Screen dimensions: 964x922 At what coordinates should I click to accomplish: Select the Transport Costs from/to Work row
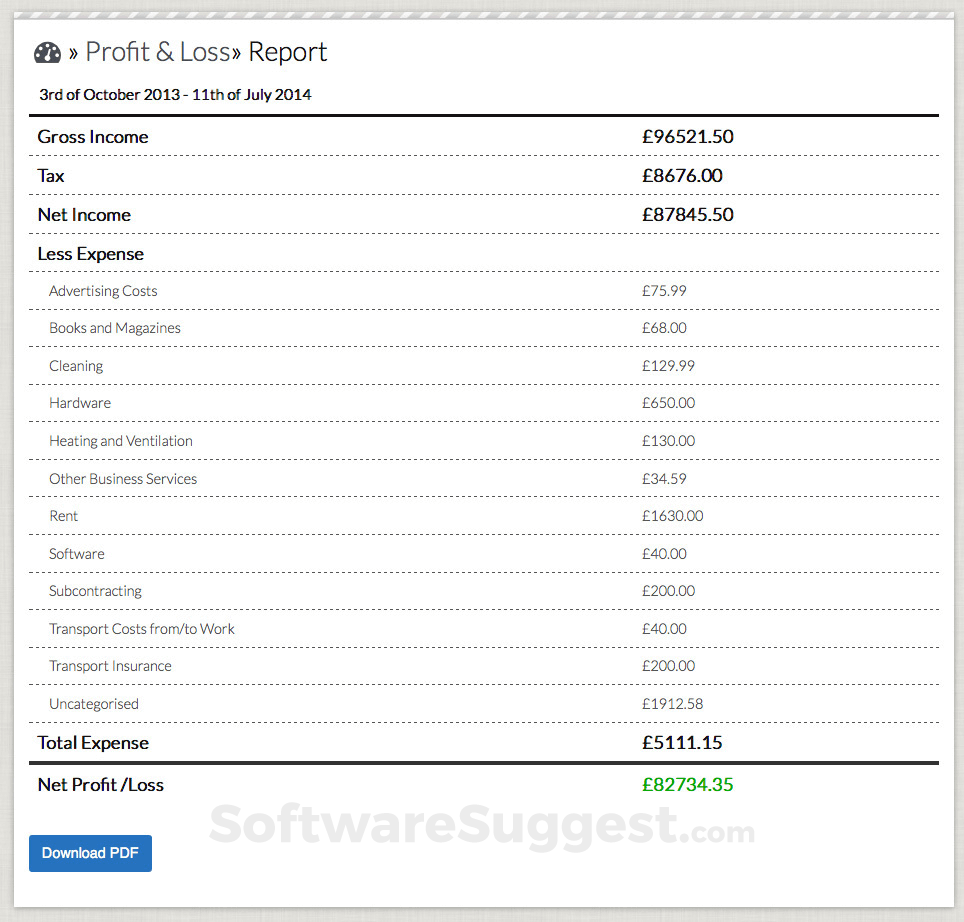(484, 629)
